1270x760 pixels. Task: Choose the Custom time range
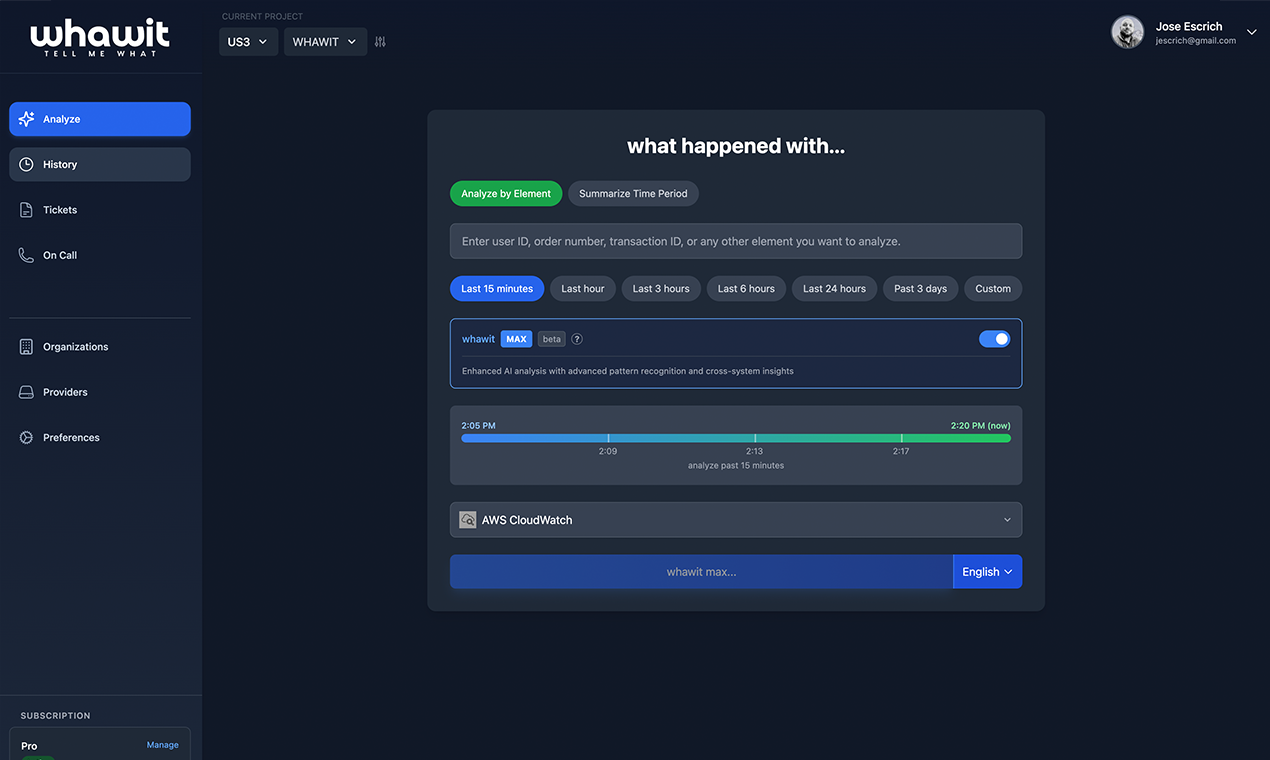(993, 289)
